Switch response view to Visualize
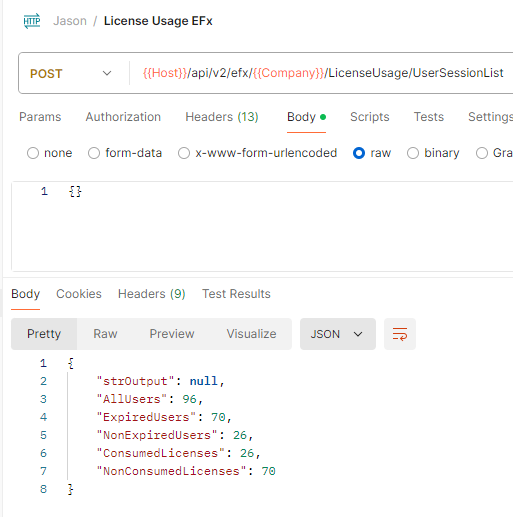Screen dimensions: 513x517 [x=252, y=334]
